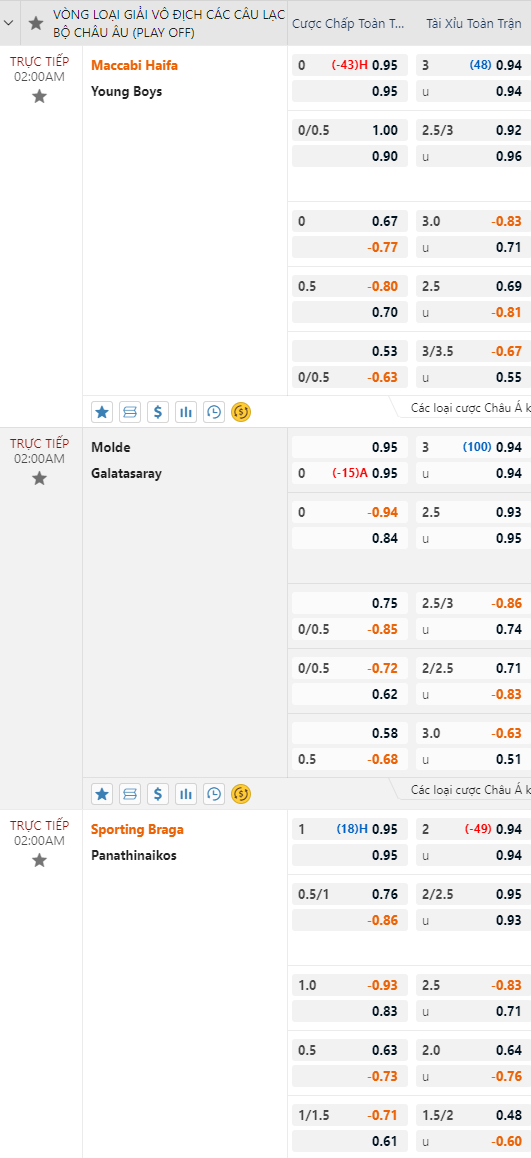The image size is (531, 1158).
Task: Open history clock icon under Maccabi Haifa match
Action: pos(214,412)
